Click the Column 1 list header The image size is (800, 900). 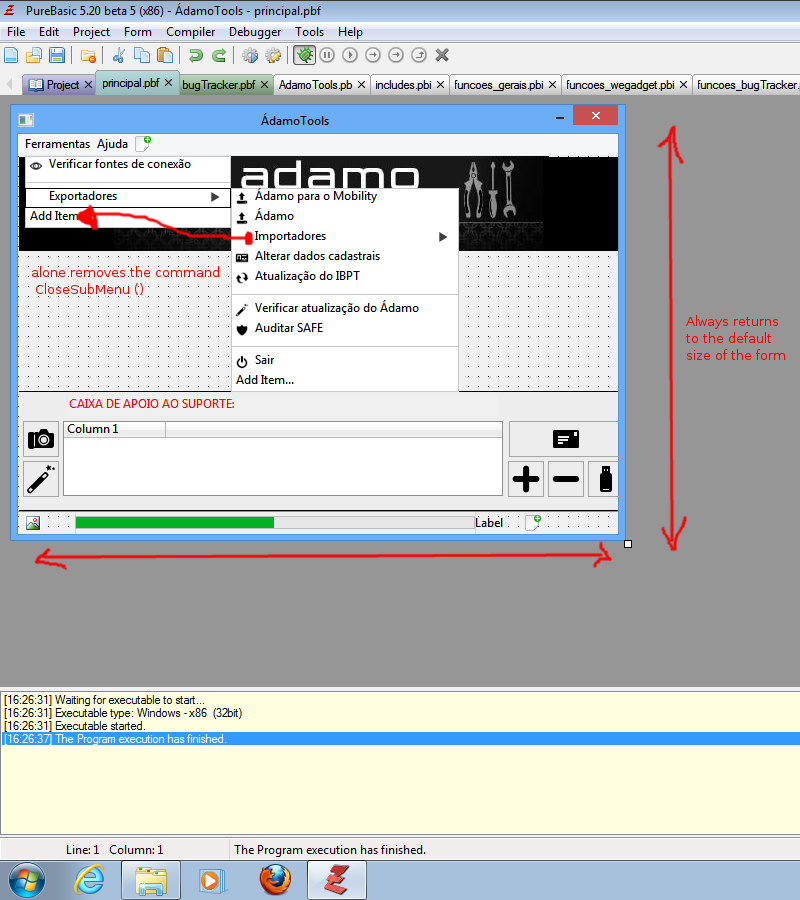click(x=115, y=429)
